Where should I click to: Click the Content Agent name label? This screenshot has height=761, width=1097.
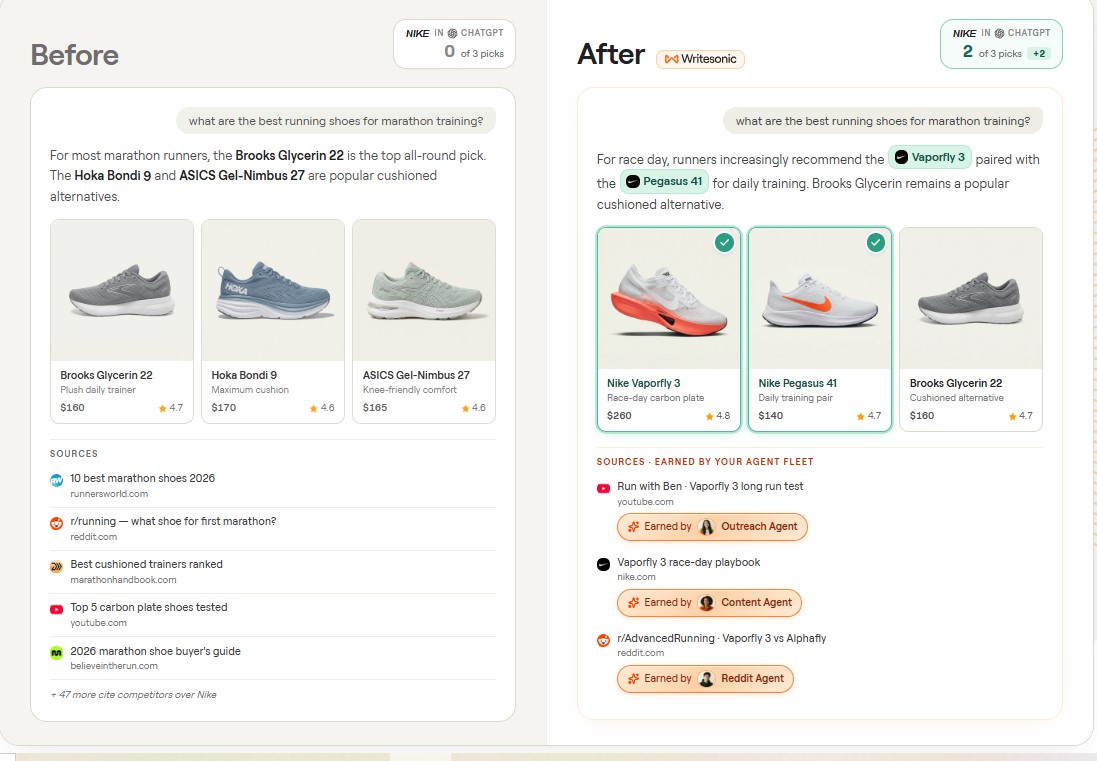756,603
